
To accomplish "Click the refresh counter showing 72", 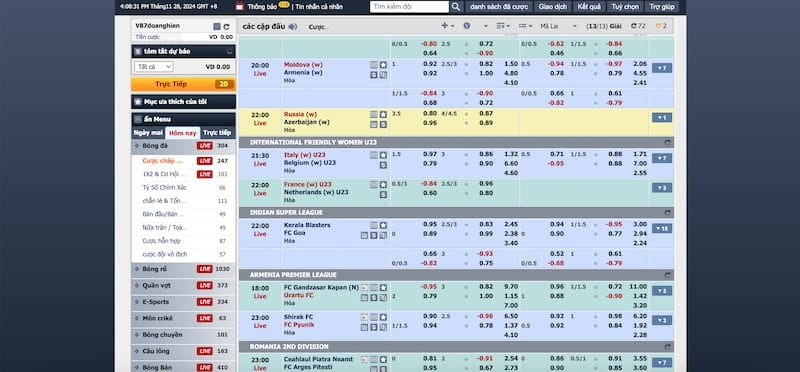I will point(638,26).
